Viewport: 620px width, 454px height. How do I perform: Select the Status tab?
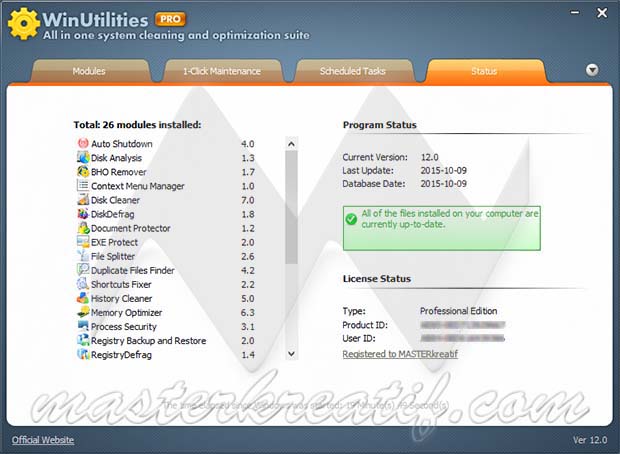pyautogui.click(x=484, y=71)
